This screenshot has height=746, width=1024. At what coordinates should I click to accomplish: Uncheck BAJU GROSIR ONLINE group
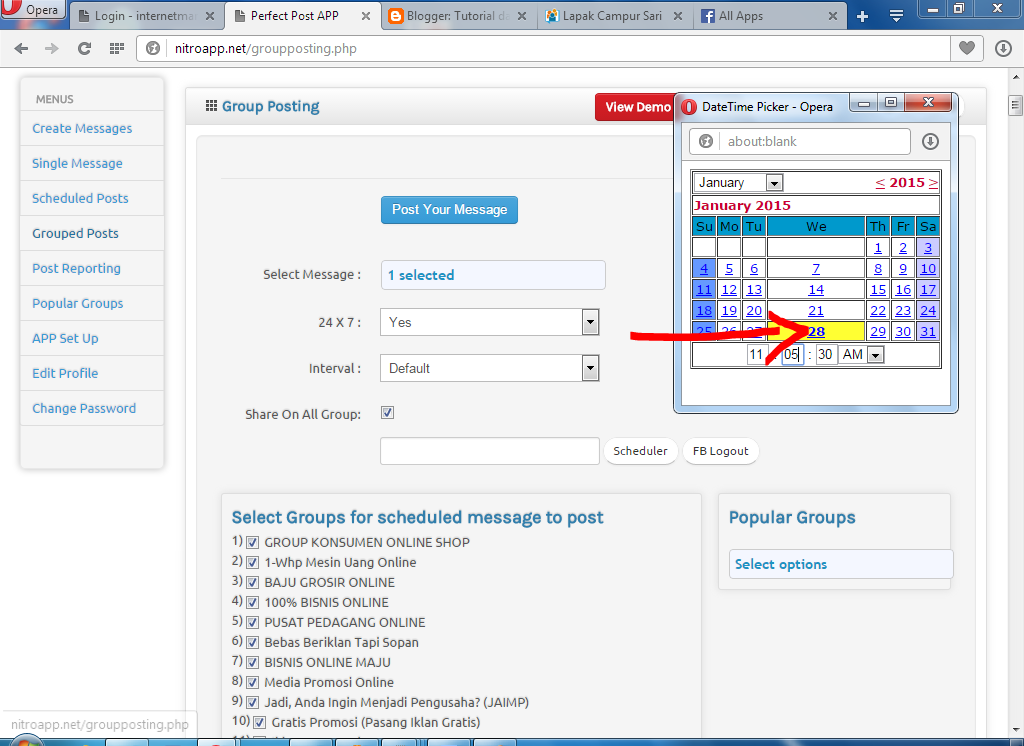pyautogui.click(x=253, y=583)
